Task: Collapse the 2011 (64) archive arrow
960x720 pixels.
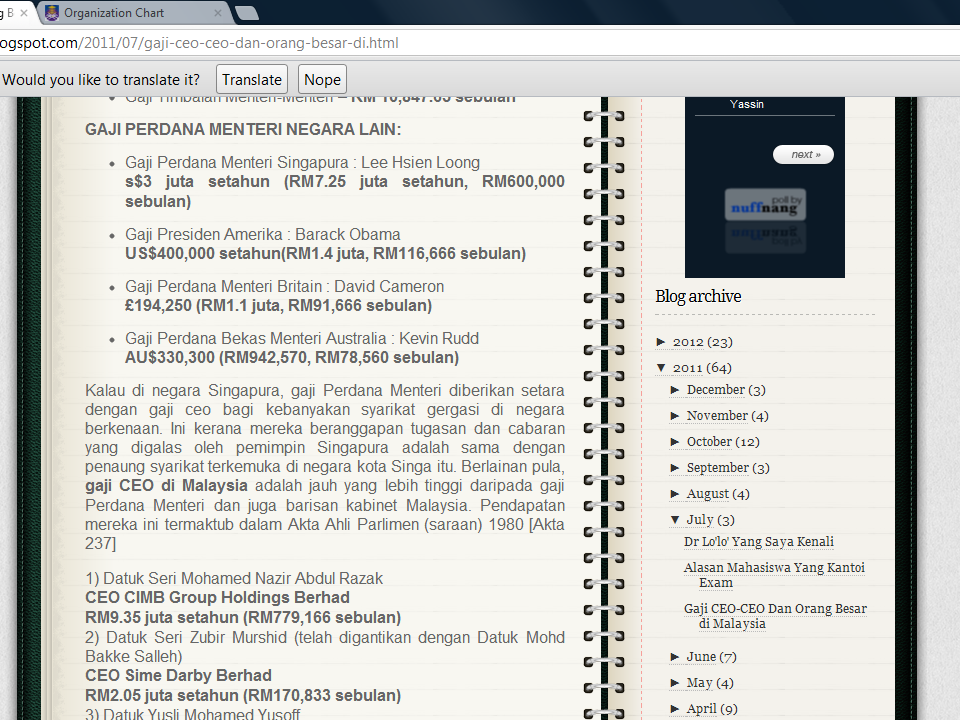Action: (661, 368)
